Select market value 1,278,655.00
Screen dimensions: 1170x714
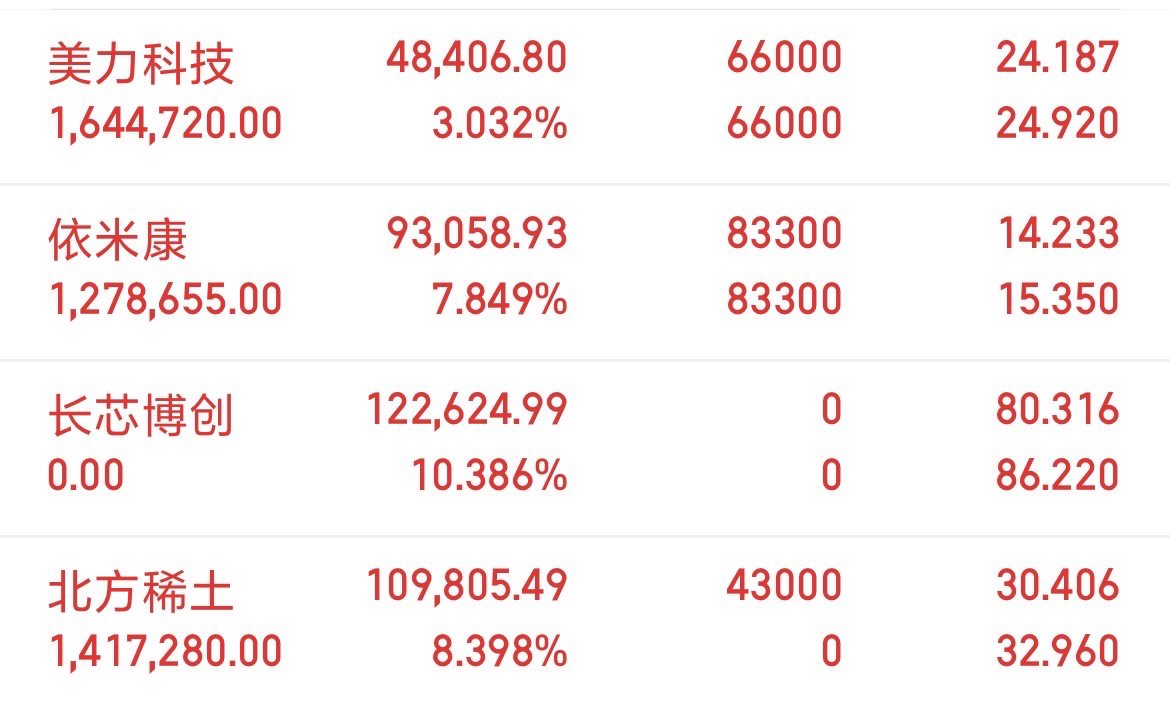[165, 299]
